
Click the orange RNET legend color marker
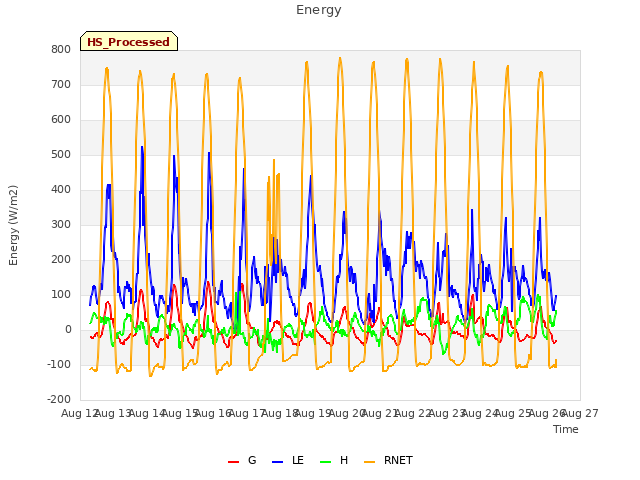369,462
